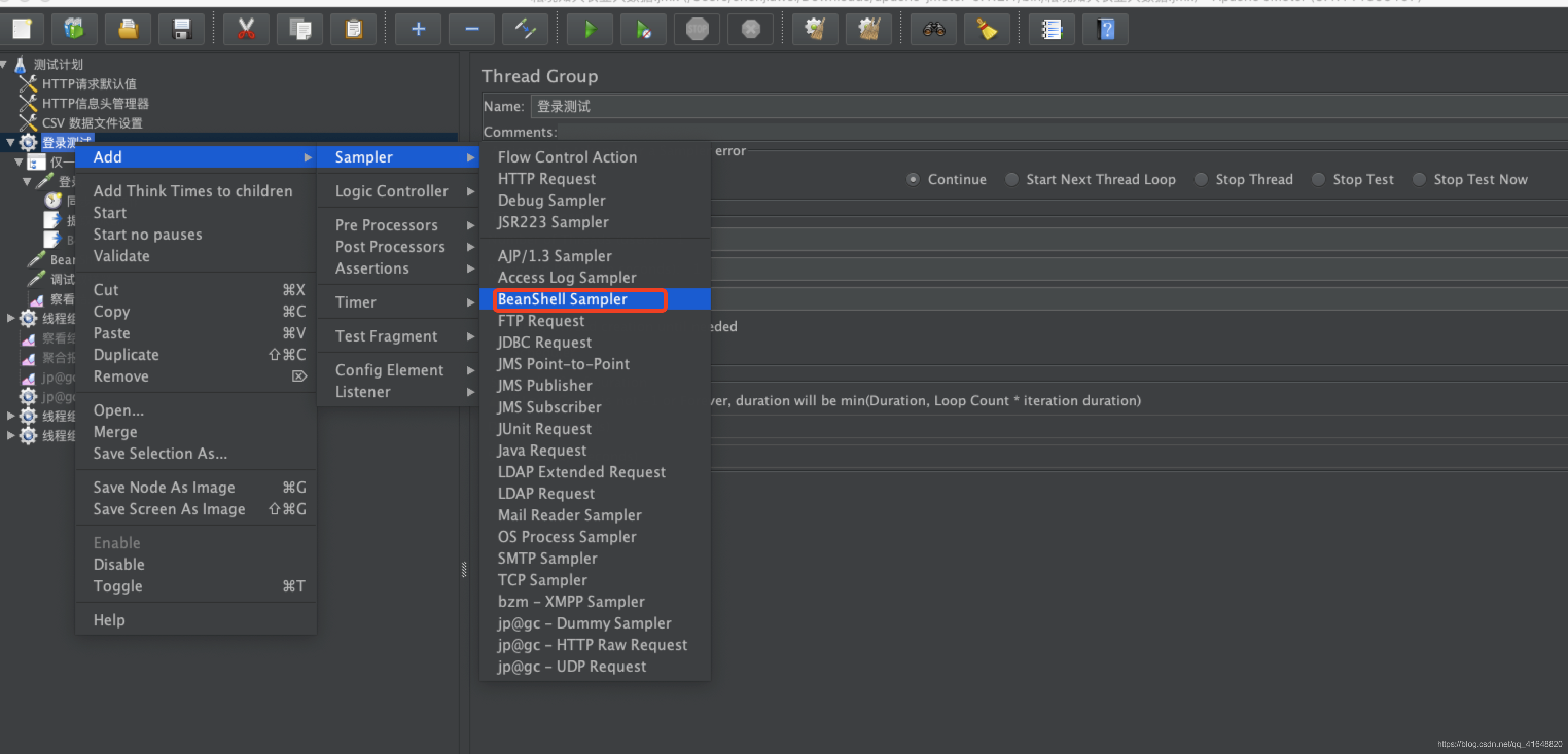This screenshot has height=754, width=1568.
Task: Select the Continue radio button
Action: pyautogui.click(x=913, y=179)
